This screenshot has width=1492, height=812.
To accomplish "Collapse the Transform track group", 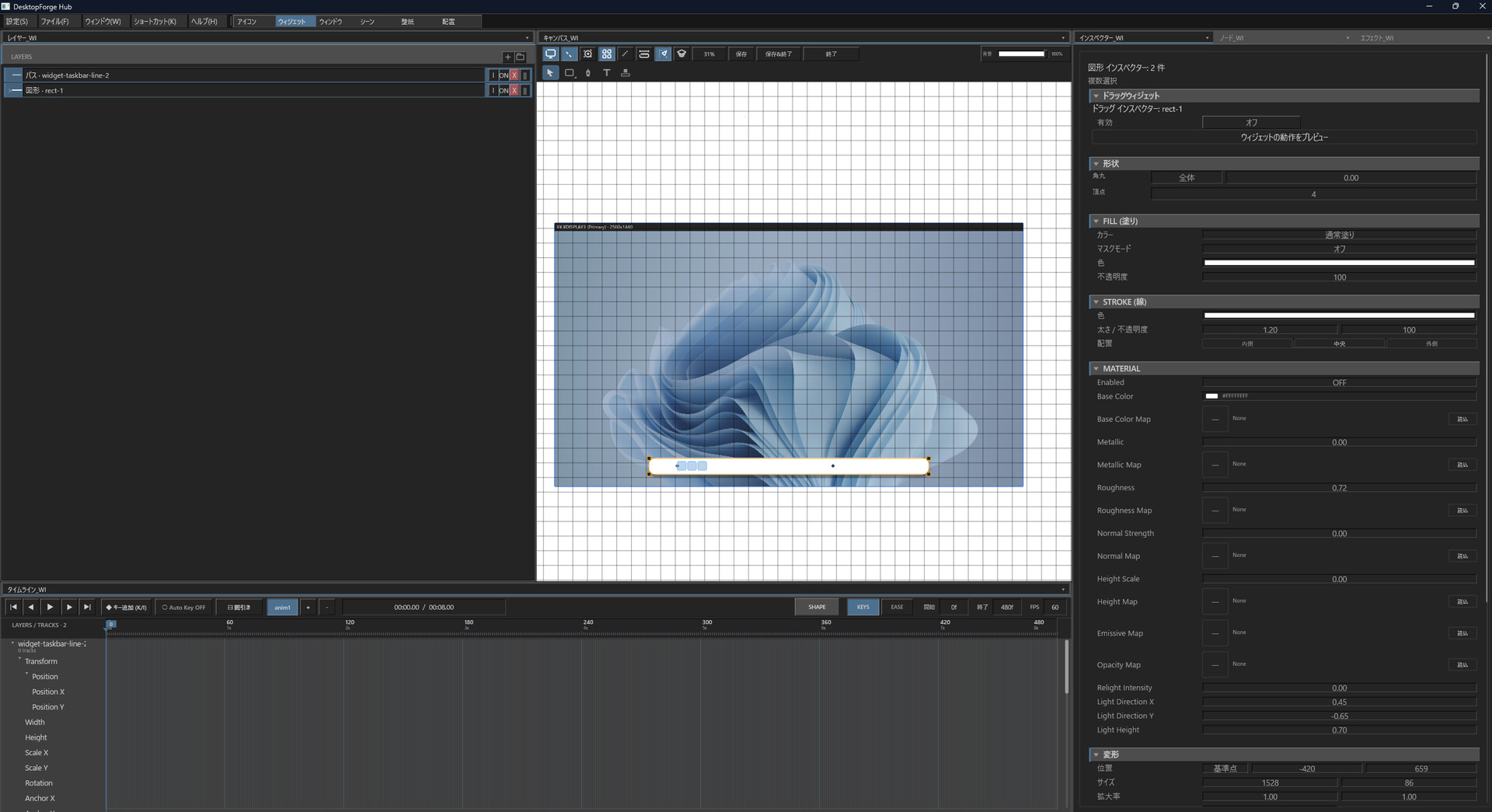I will [20, 660].
